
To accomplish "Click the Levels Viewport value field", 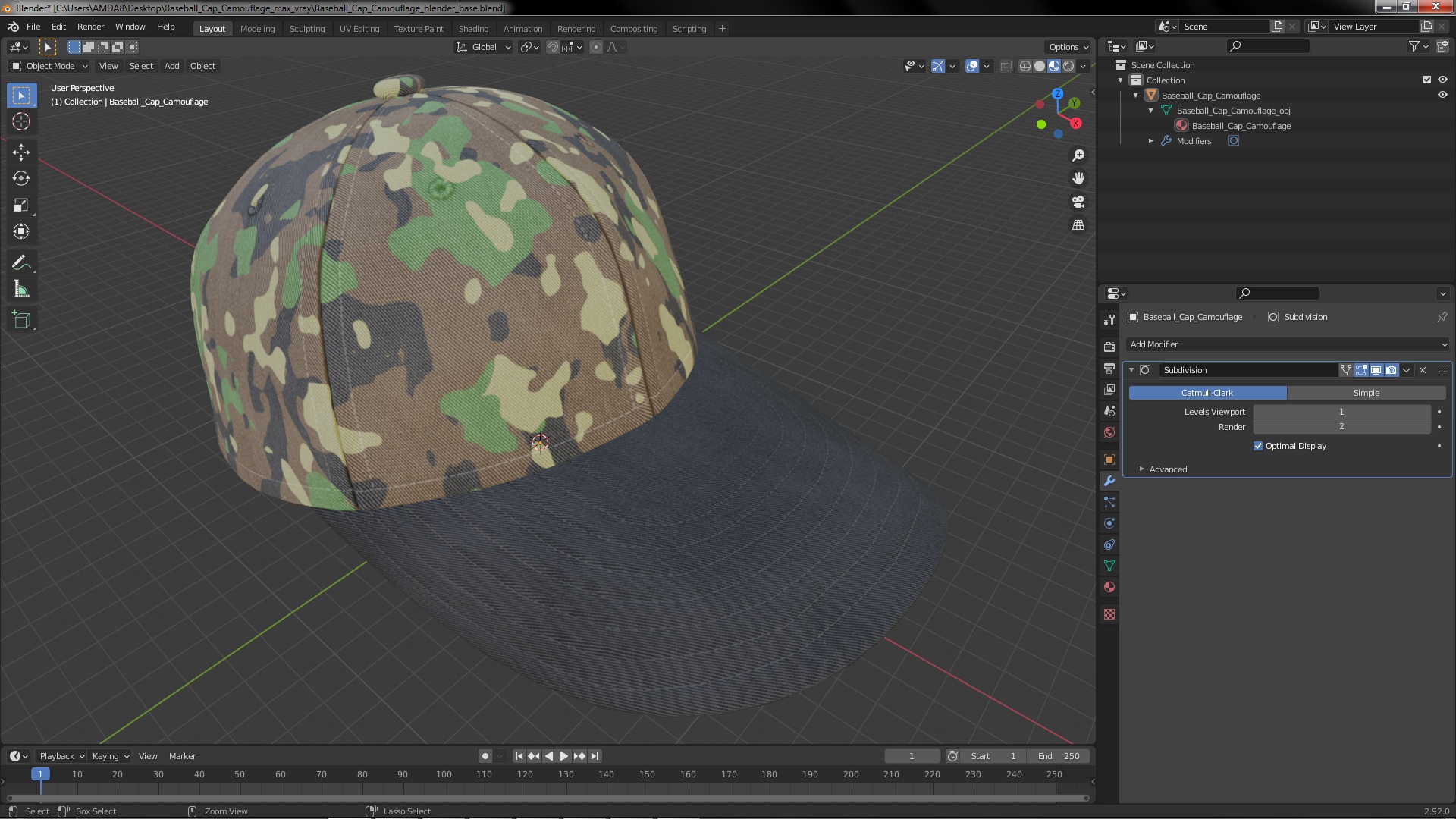I will point(1341,412).
